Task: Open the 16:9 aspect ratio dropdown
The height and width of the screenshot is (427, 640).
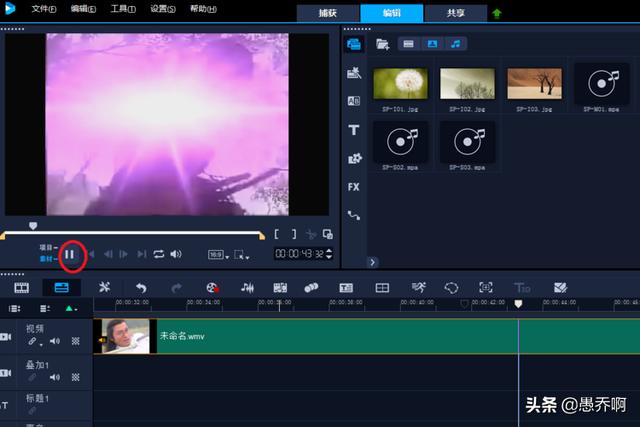Action: coord(218,255)
